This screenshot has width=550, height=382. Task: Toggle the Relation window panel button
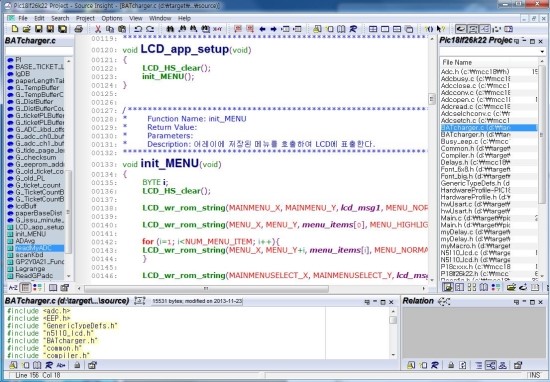click(485, 29)
